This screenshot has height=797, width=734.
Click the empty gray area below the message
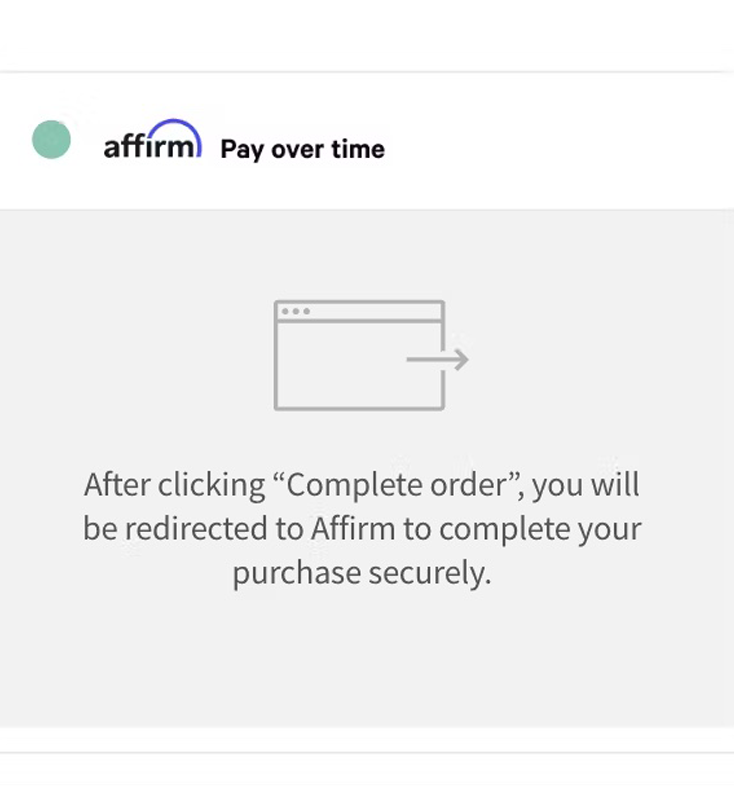367,661
